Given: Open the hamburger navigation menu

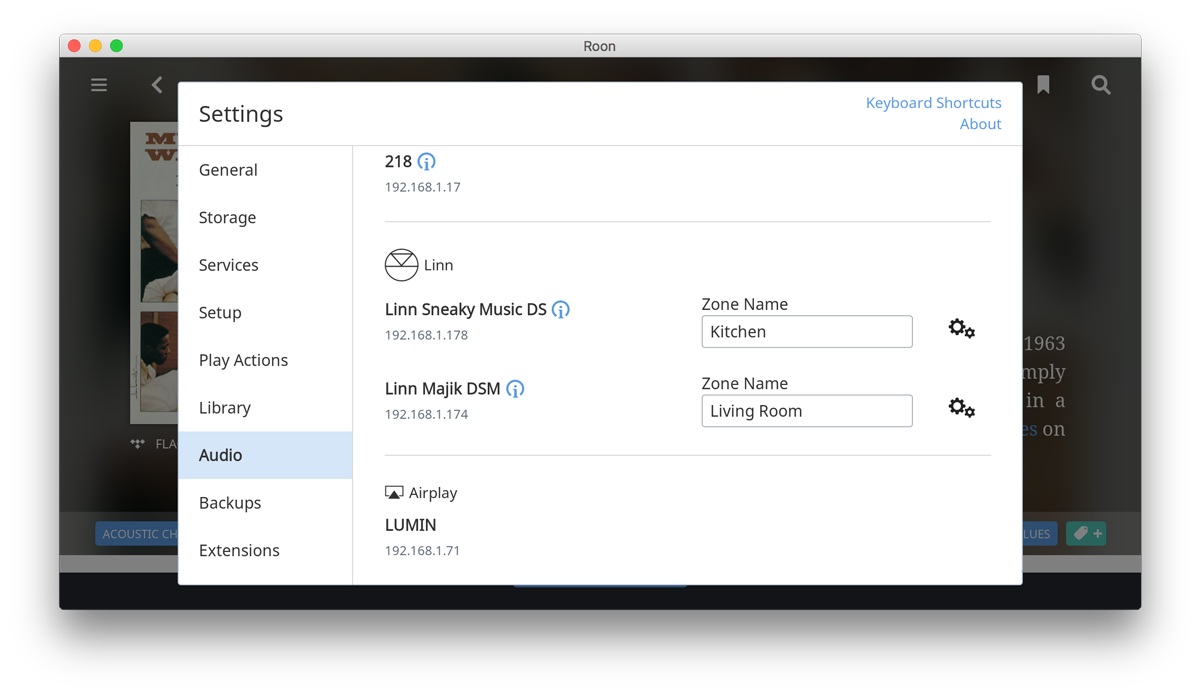Looking at the screenshot, I should [99, 85].
